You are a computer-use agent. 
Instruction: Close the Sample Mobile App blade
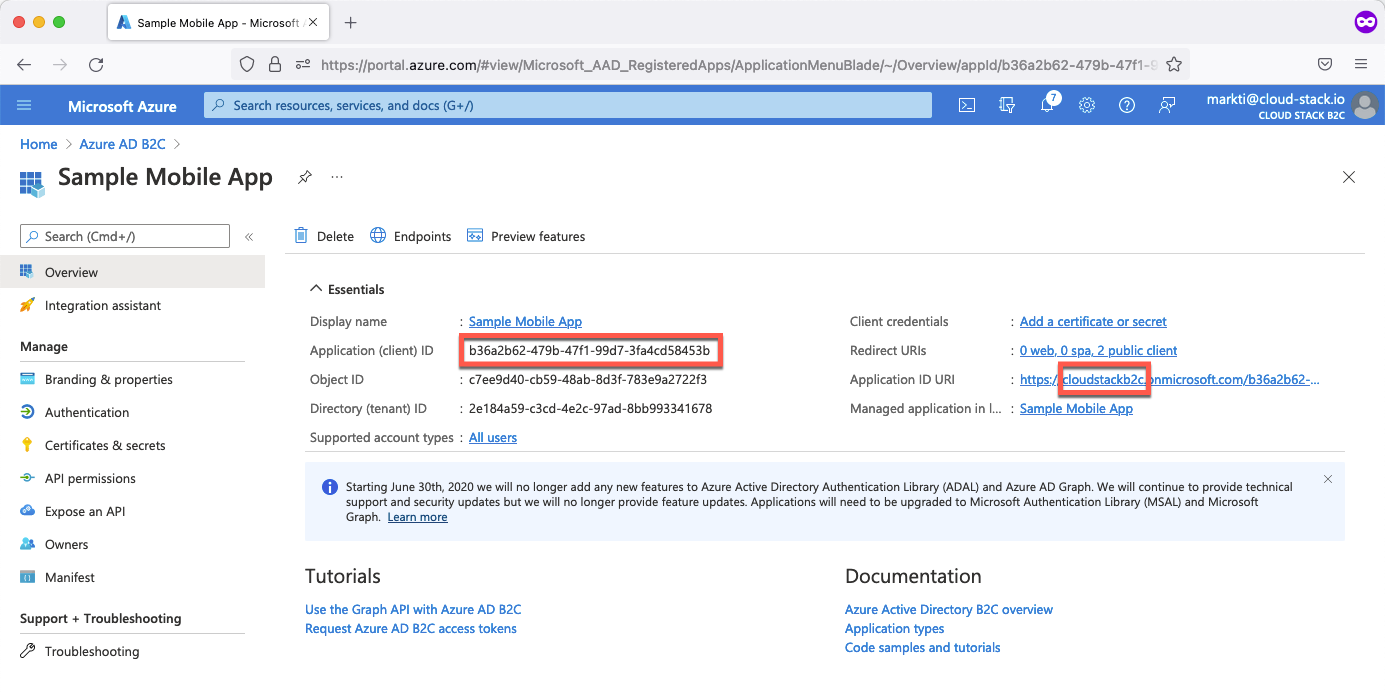(1349, 177)
